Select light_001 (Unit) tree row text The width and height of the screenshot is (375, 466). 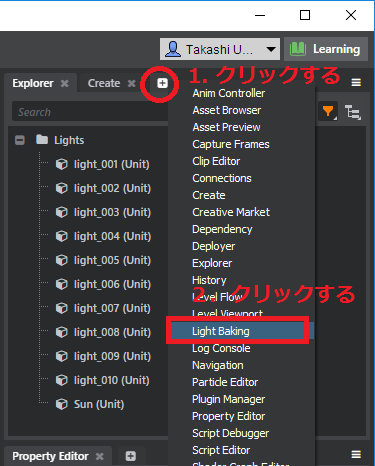[112, 164]
